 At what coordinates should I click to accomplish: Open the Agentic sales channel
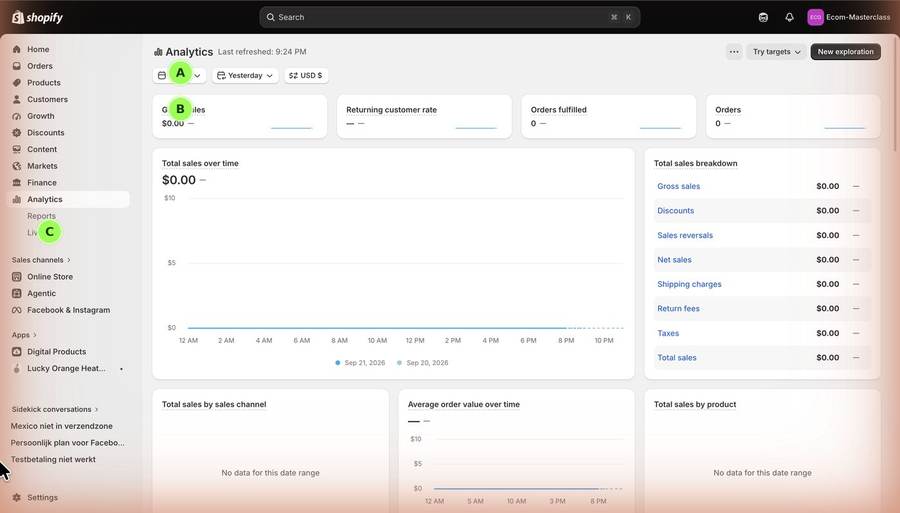[x=41, y=293]
